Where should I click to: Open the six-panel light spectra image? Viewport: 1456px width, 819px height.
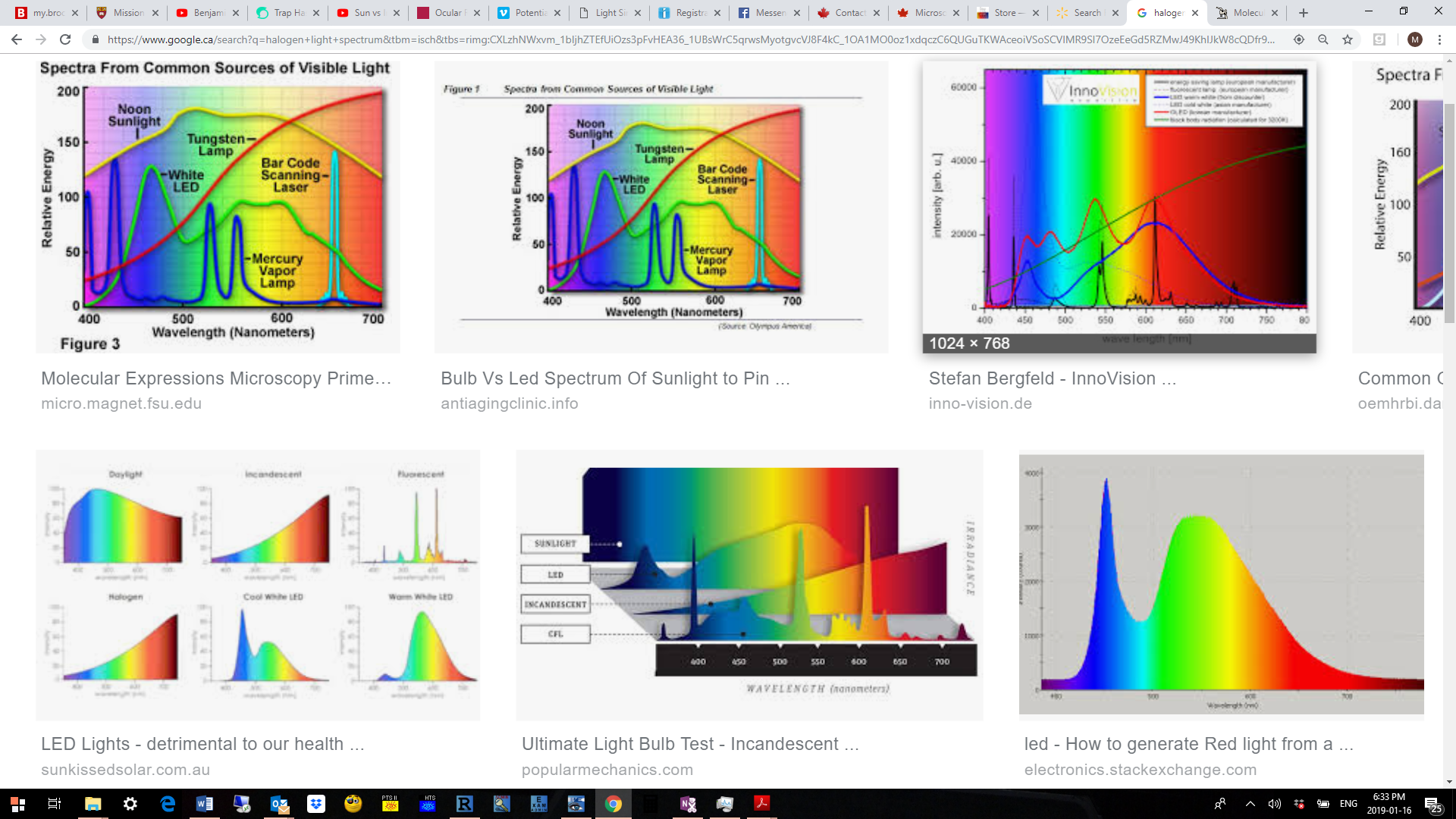tap(258, 585)
